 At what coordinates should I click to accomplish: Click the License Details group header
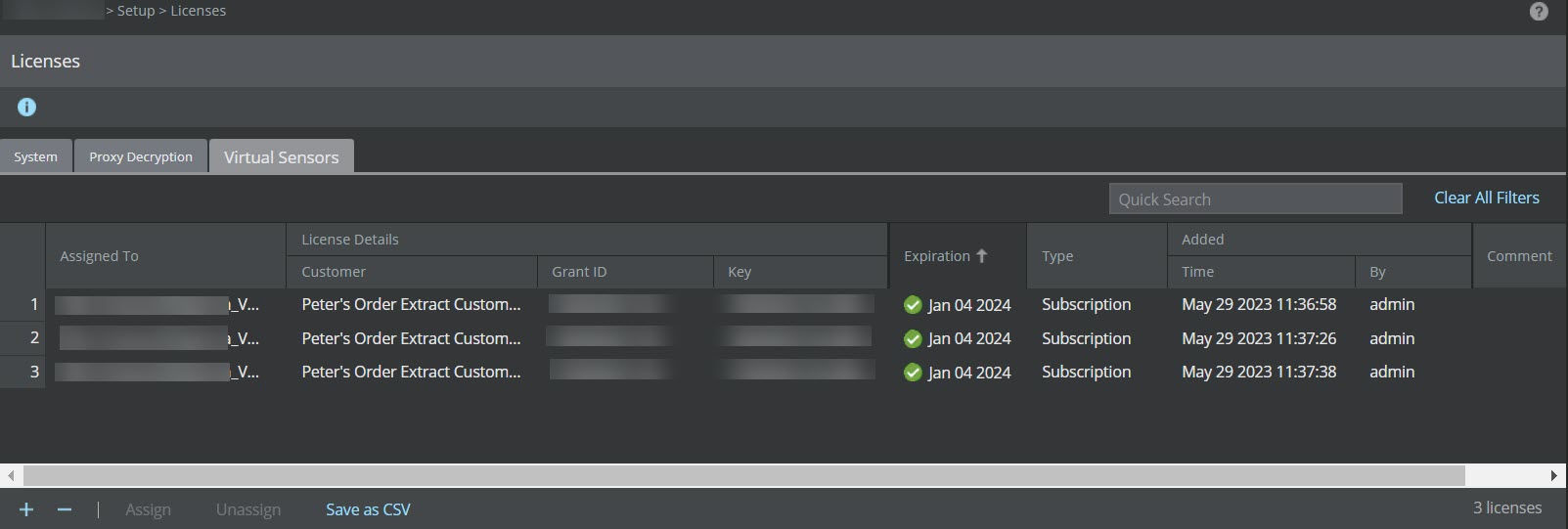[587, 240]
